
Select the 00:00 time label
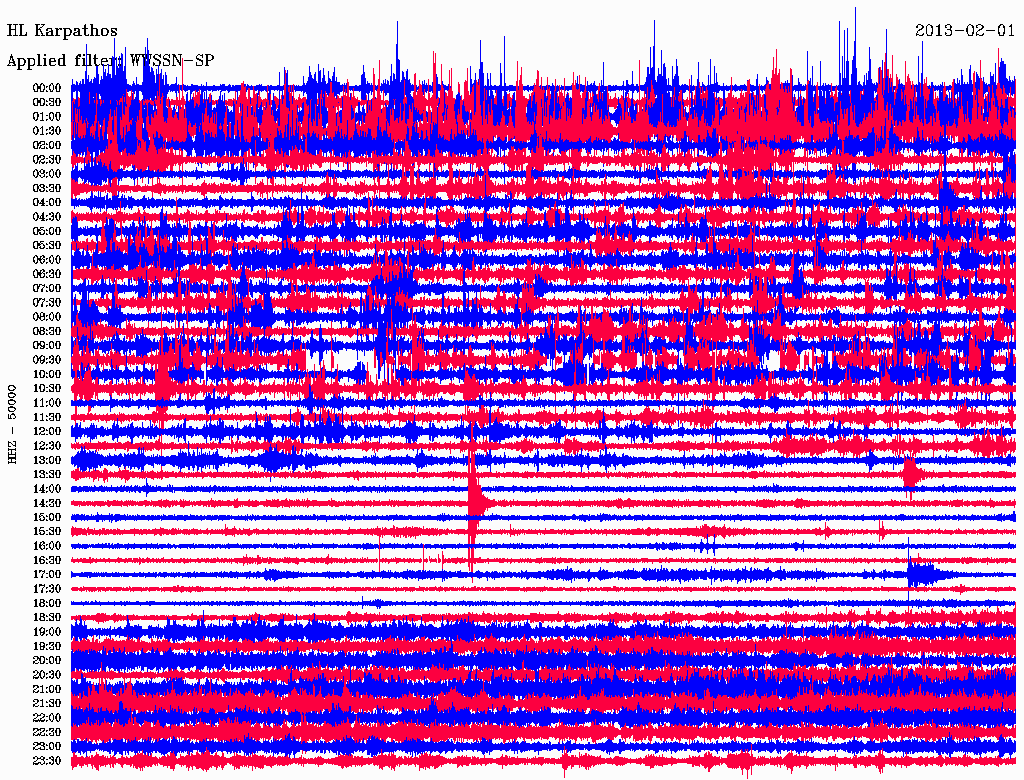(x=47, y=88)
